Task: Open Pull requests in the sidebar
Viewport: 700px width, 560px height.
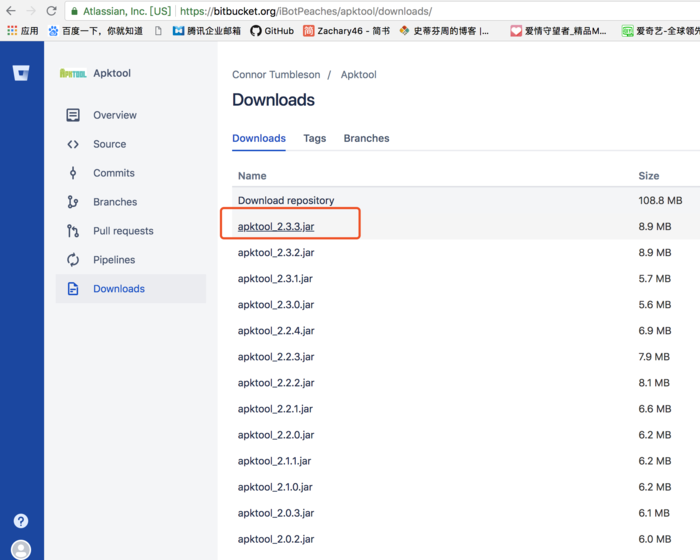Action: (x=123, y=231)
